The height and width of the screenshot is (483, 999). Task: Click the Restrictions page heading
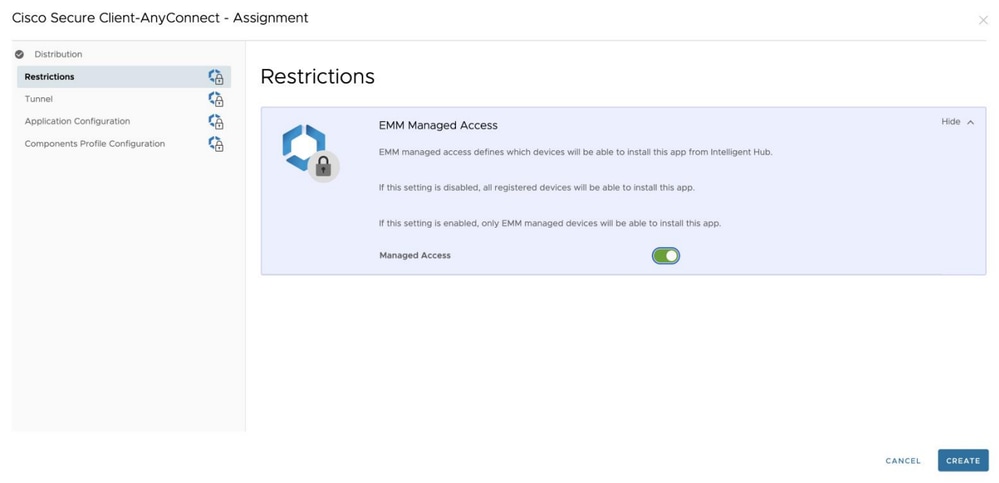(x=317, y=76)
